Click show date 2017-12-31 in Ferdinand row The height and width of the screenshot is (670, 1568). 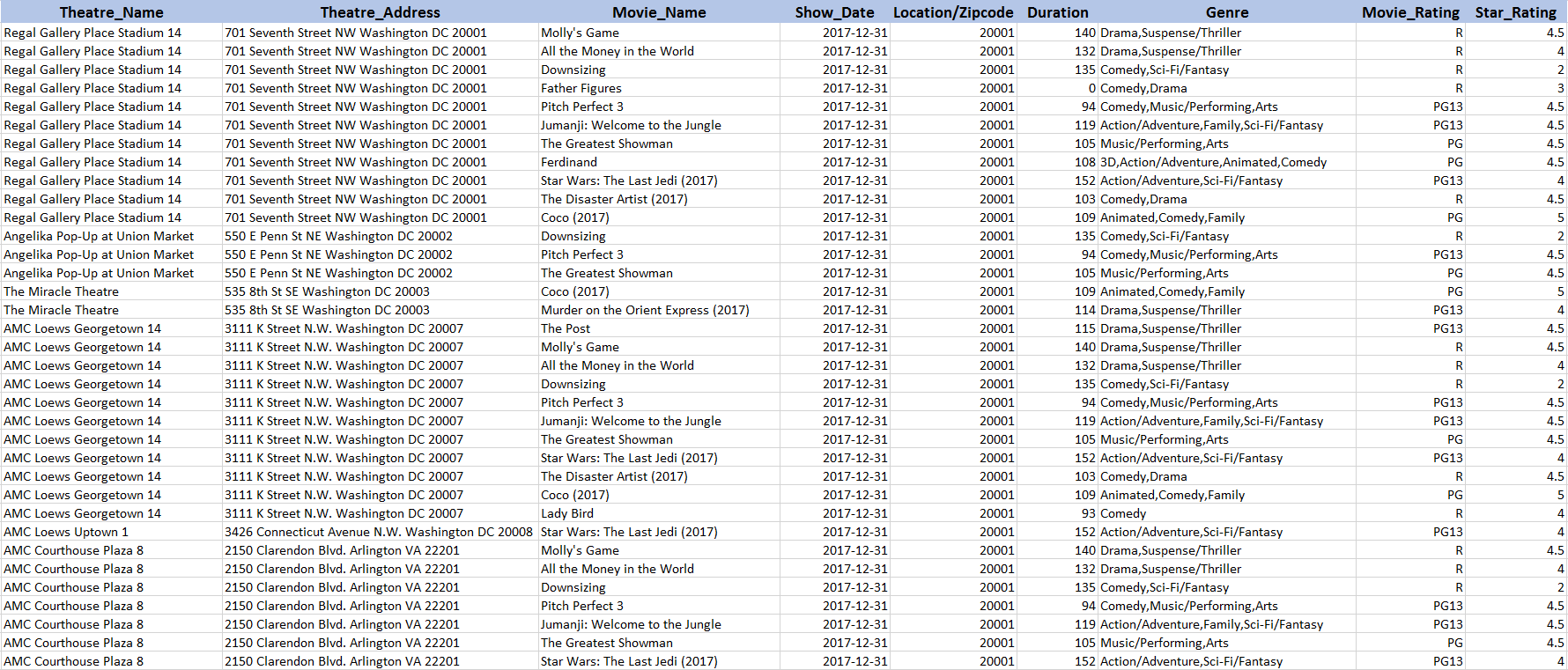pyautogui.click(x=834, y=162)
